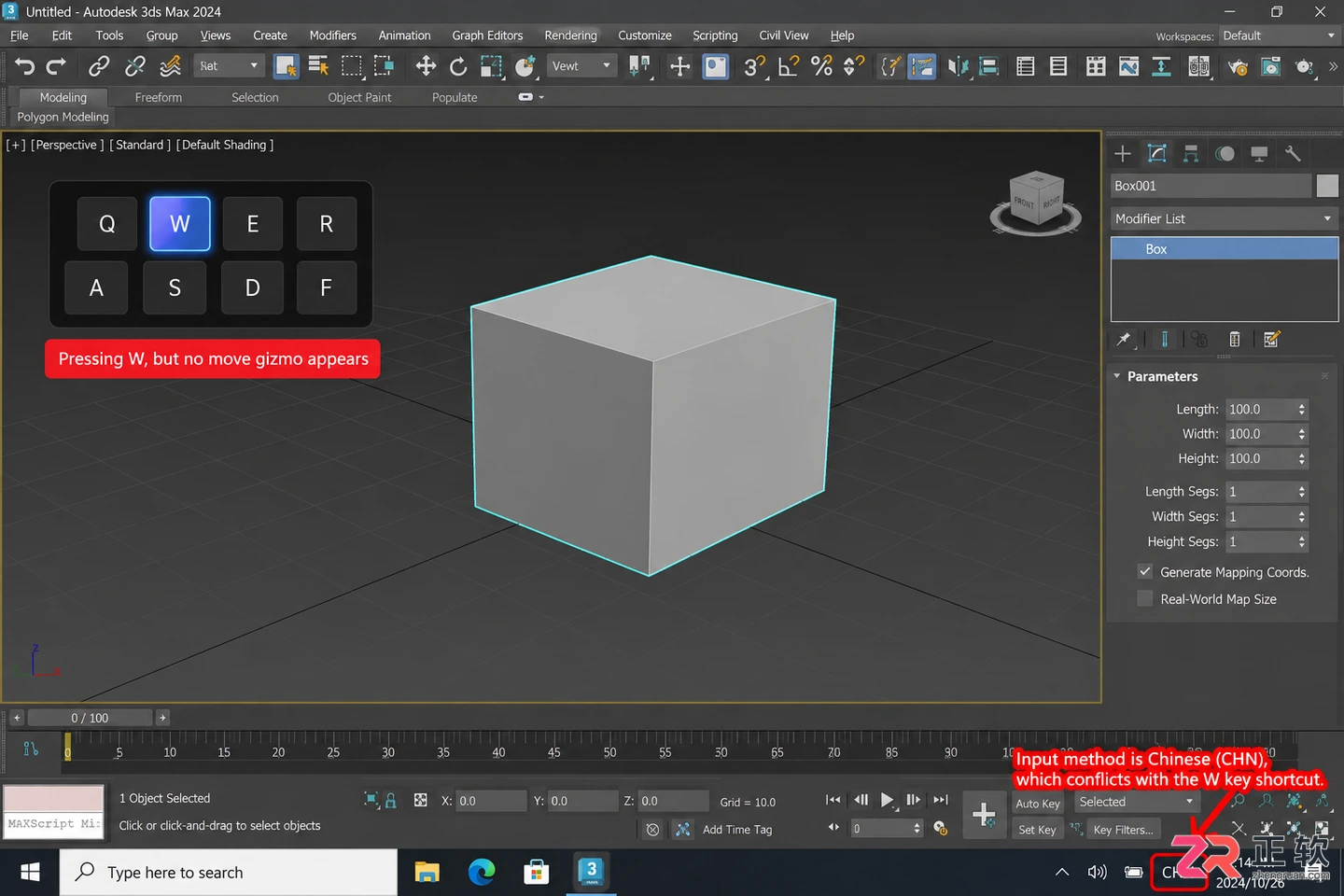Click the Select and Place tool
Viewport: 1344px width, 896px height.
click(x=525, y=66)
